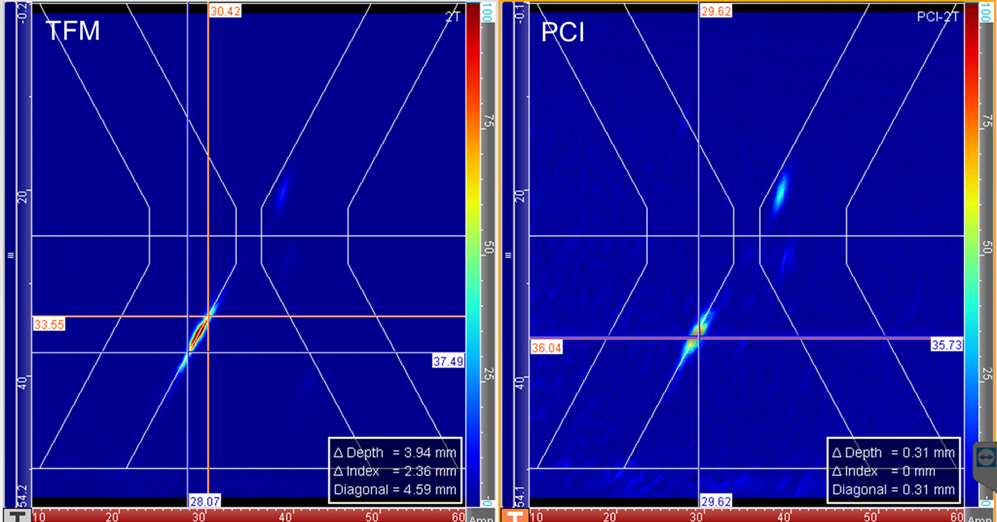Click the 100 value atop TFM color scale
This screenshot has height=522, width=997.
487,12
